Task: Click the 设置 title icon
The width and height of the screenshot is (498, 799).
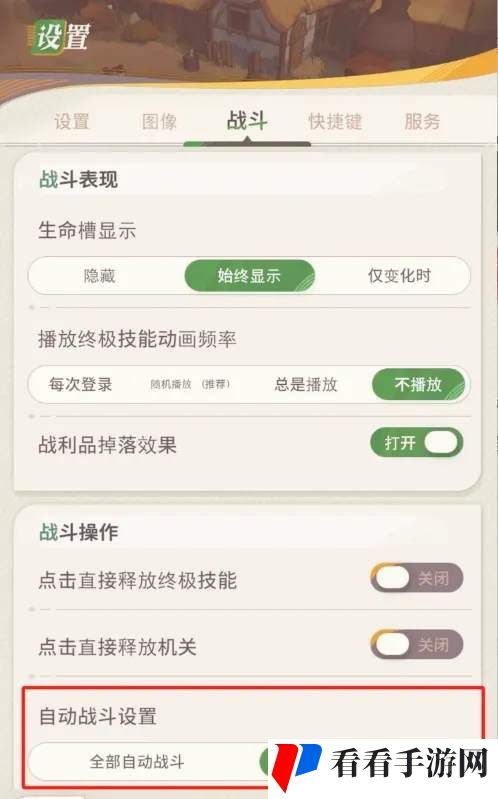Action: [x=61, y=37]
